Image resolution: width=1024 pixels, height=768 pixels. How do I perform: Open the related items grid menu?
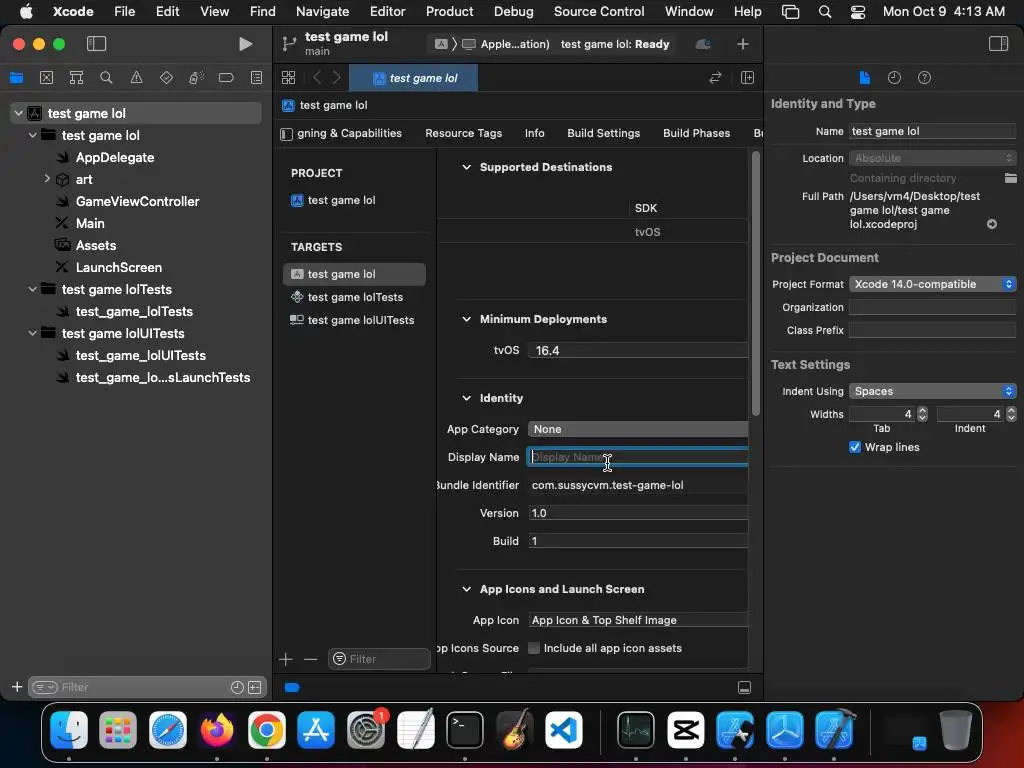288,78
